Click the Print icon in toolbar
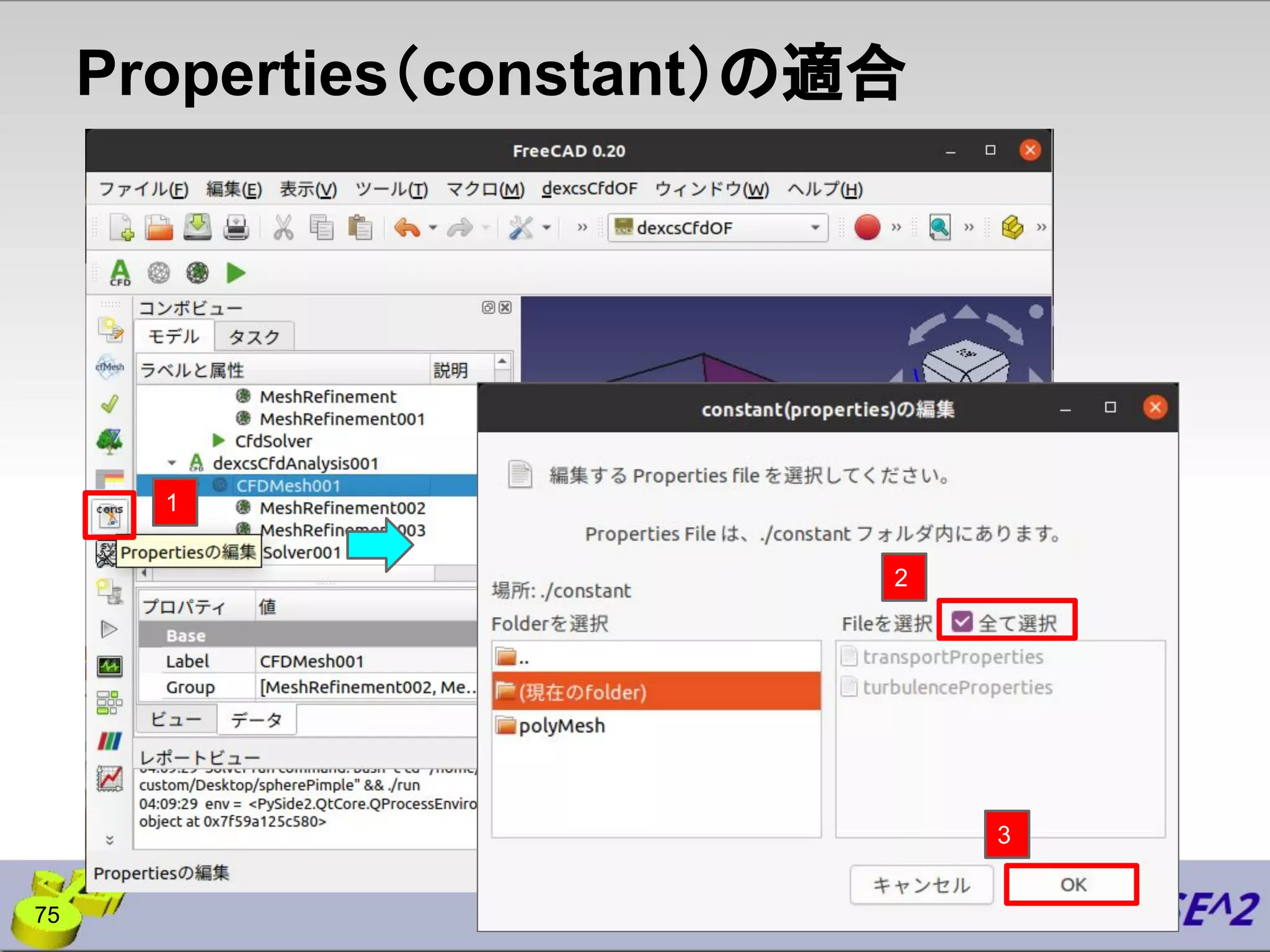The width and height of the screenshot is (1270, 952). [236, 227]
